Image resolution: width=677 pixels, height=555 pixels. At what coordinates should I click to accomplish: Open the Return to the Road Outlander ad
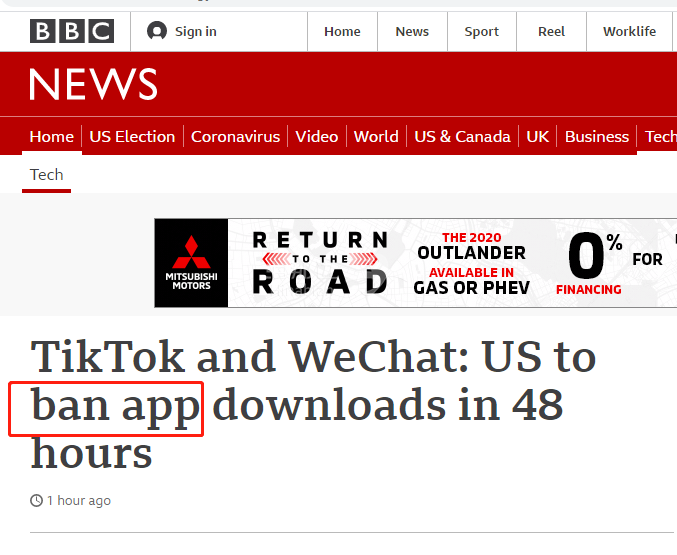[x=415, y=263]
